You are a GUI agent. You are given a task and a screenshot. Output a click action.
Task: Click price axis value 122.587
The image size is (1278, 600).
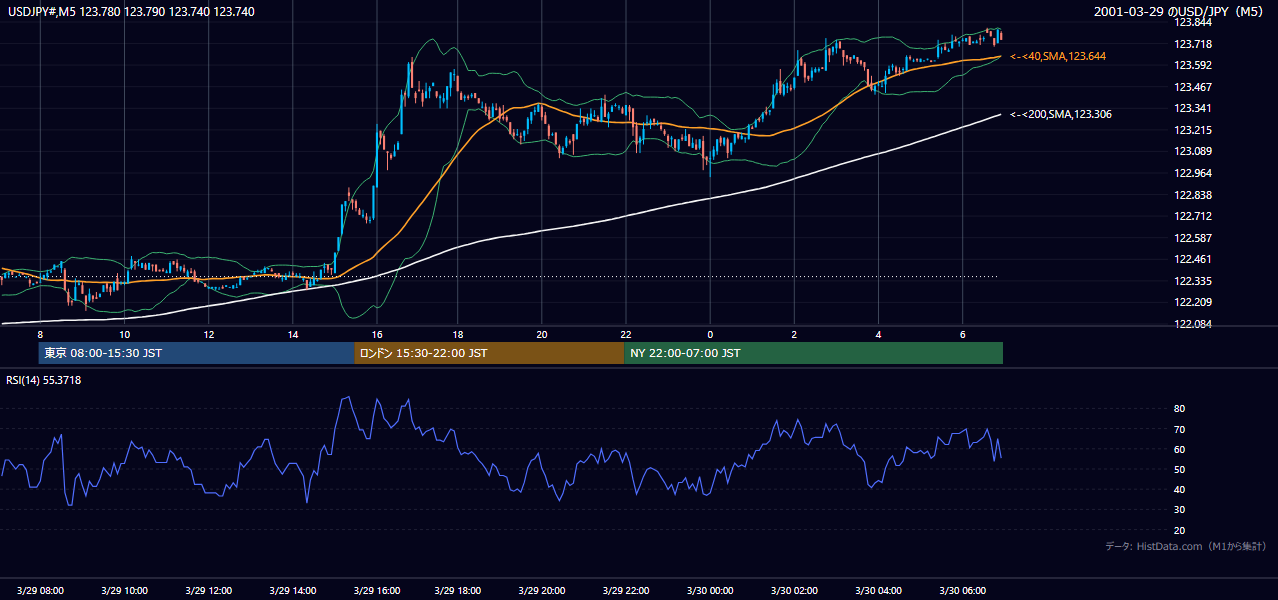(1194, 238)
